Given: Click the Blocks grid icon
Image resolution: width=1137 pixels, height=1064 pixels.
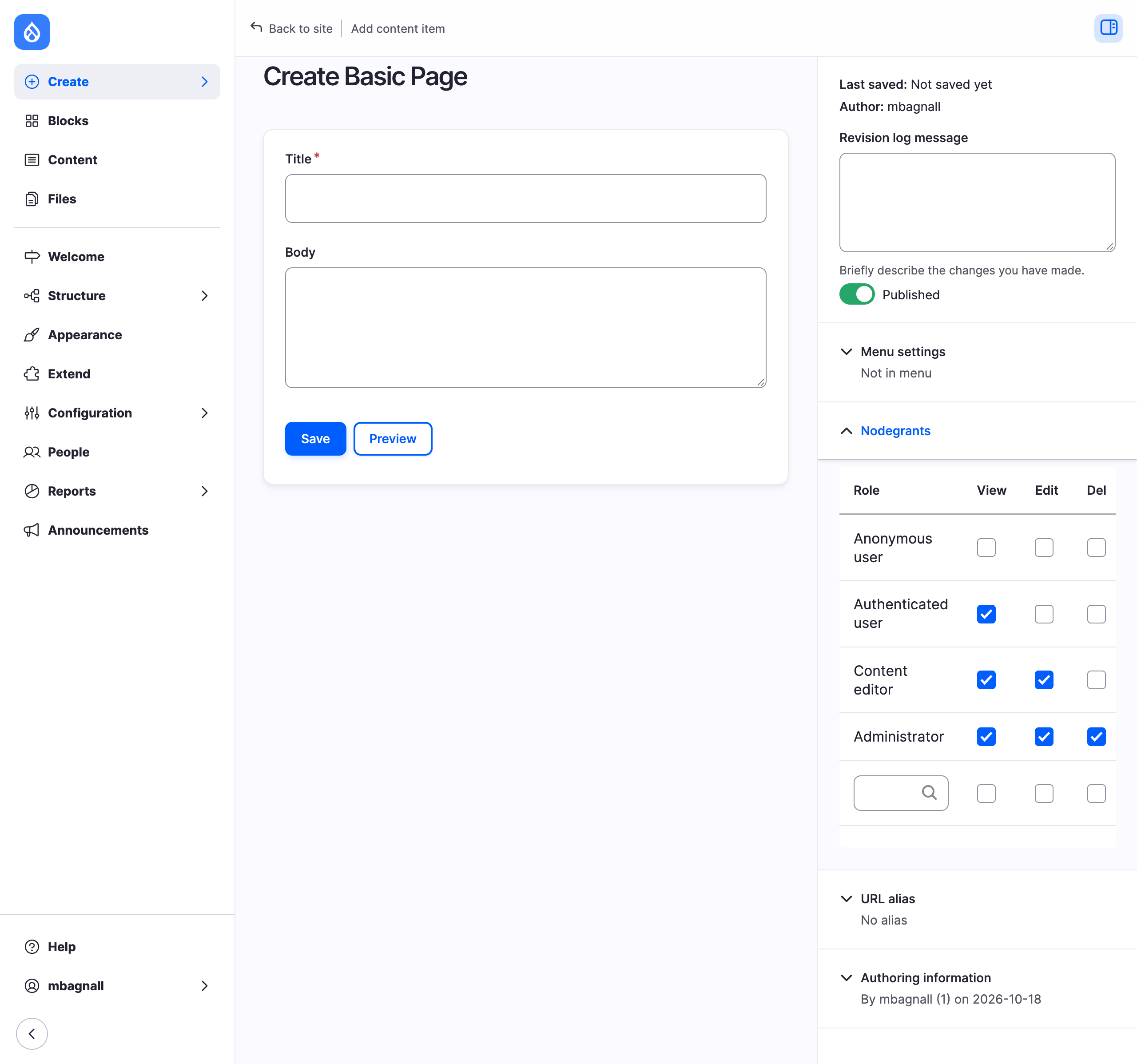Looking at the screenshot, I should (x=32, y=121).
